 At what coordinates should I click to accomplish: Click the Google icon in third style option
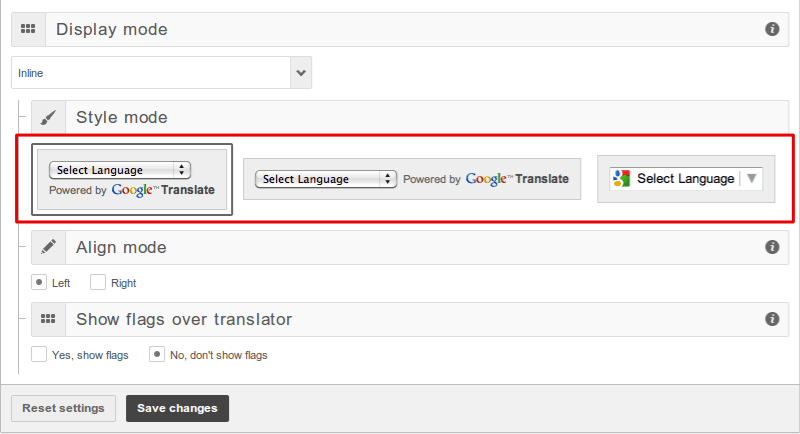621,178
